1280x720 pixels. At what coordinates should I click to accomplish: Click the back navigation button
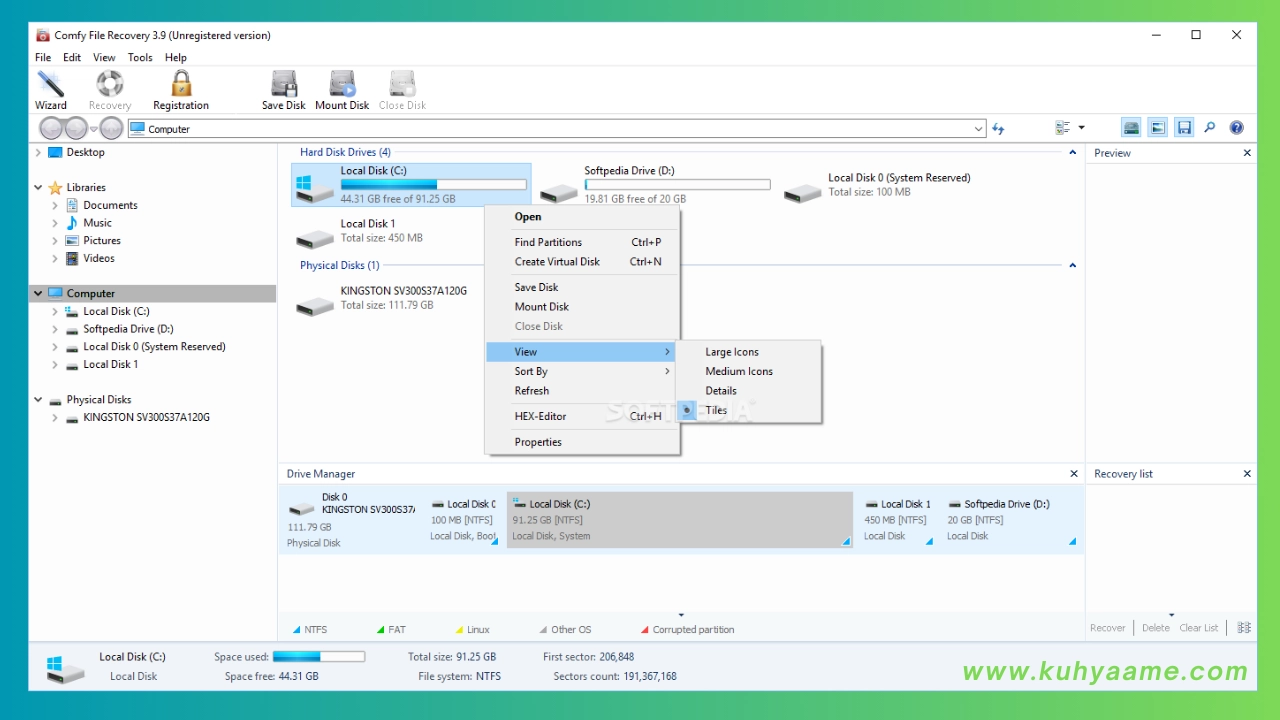[52, 128]
